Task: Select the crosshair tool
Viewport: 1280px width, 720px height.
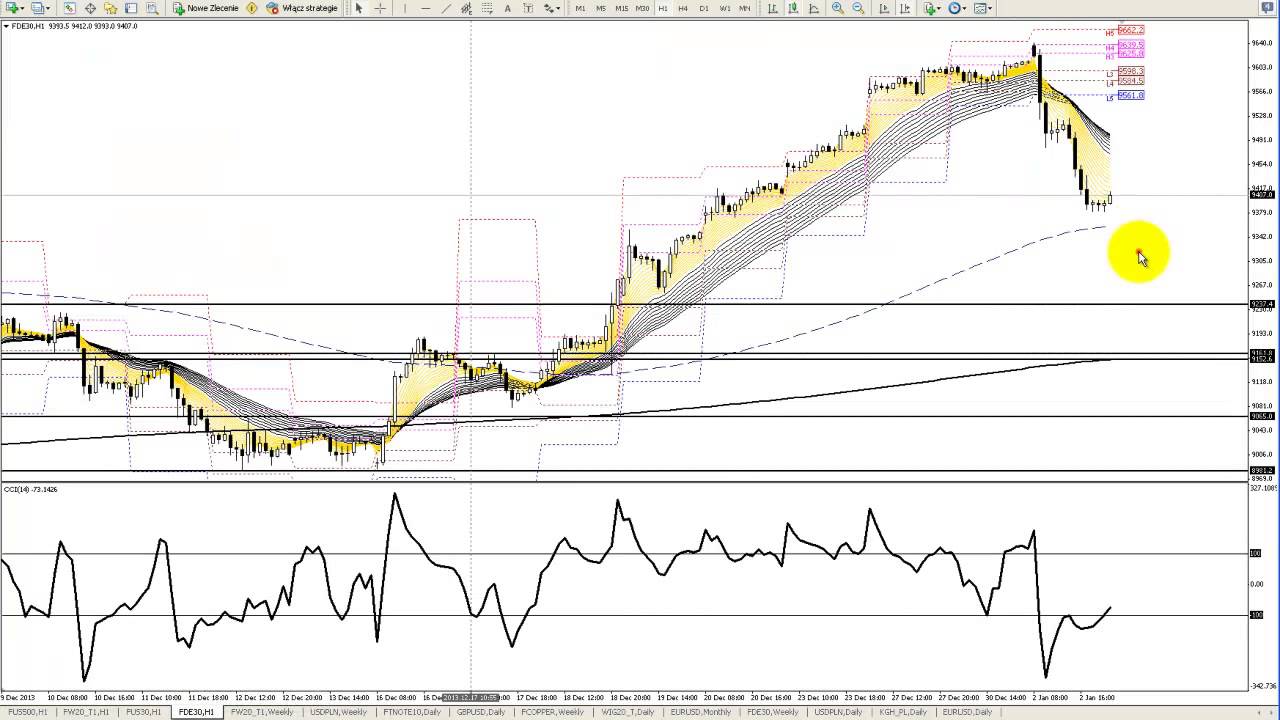Action: (380, 8)
